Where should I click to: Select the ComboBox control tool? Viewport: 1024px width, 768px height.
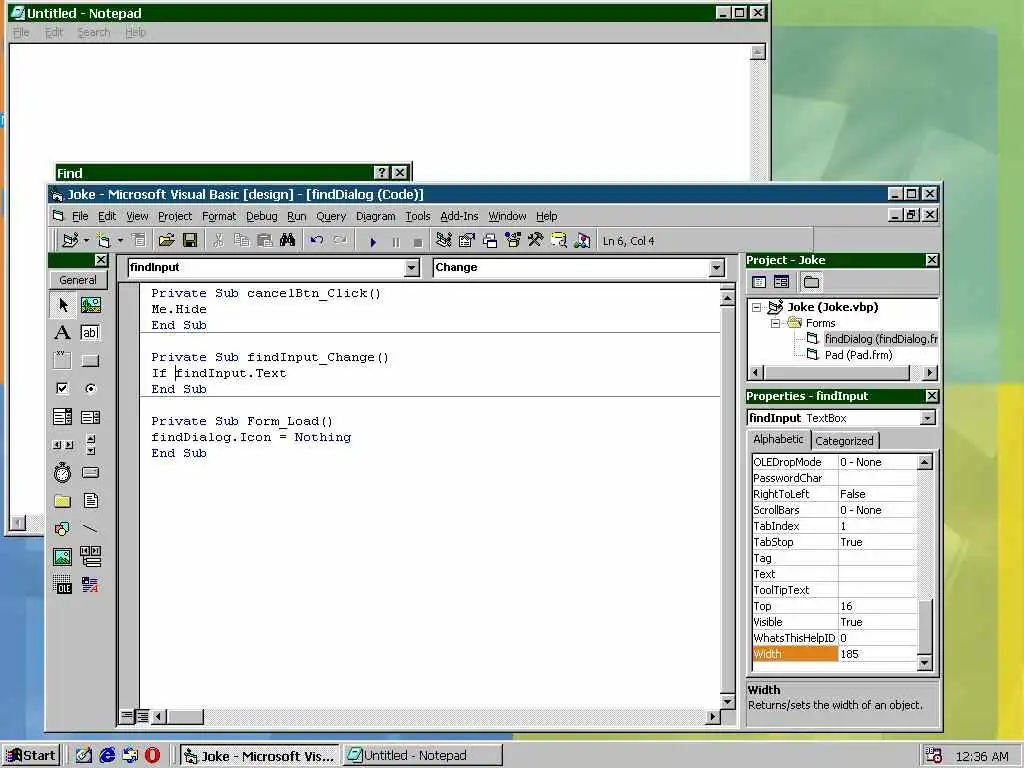click(x=63, y=417)
